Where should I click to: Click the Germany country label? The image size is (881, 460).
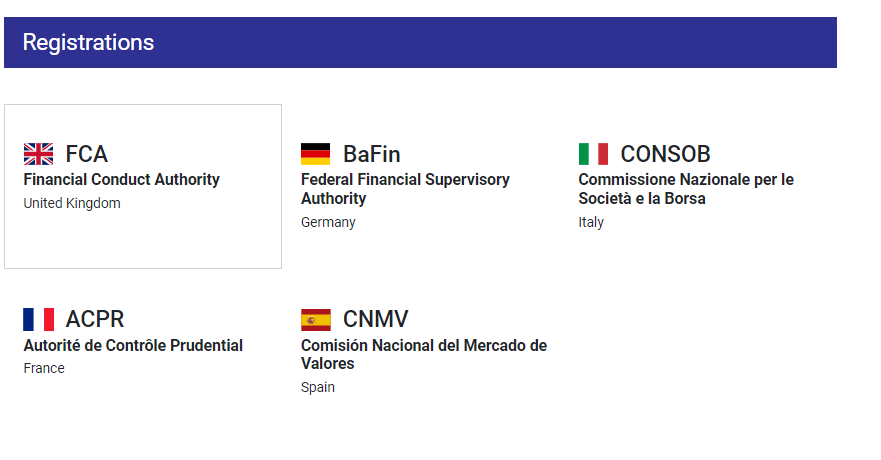tap(328, 222)
